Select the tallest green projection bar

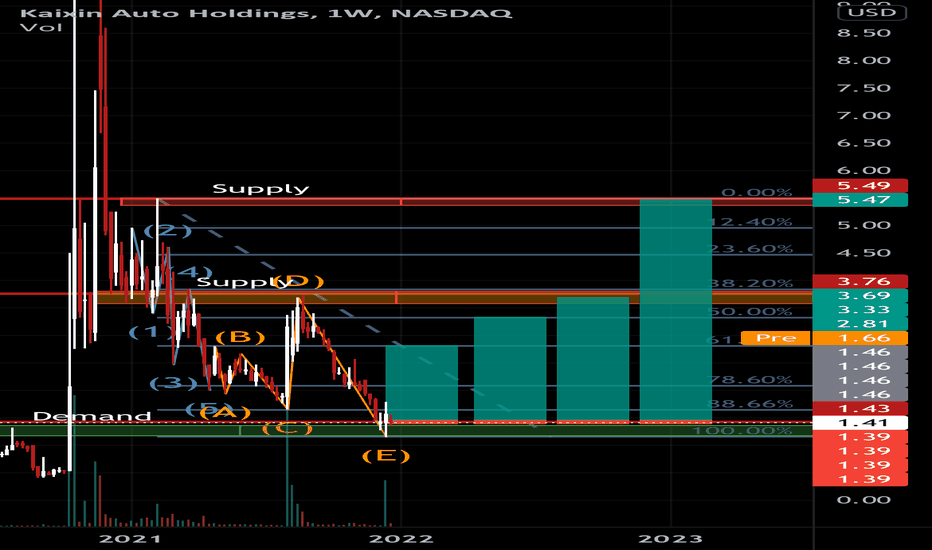pos(676,312)
